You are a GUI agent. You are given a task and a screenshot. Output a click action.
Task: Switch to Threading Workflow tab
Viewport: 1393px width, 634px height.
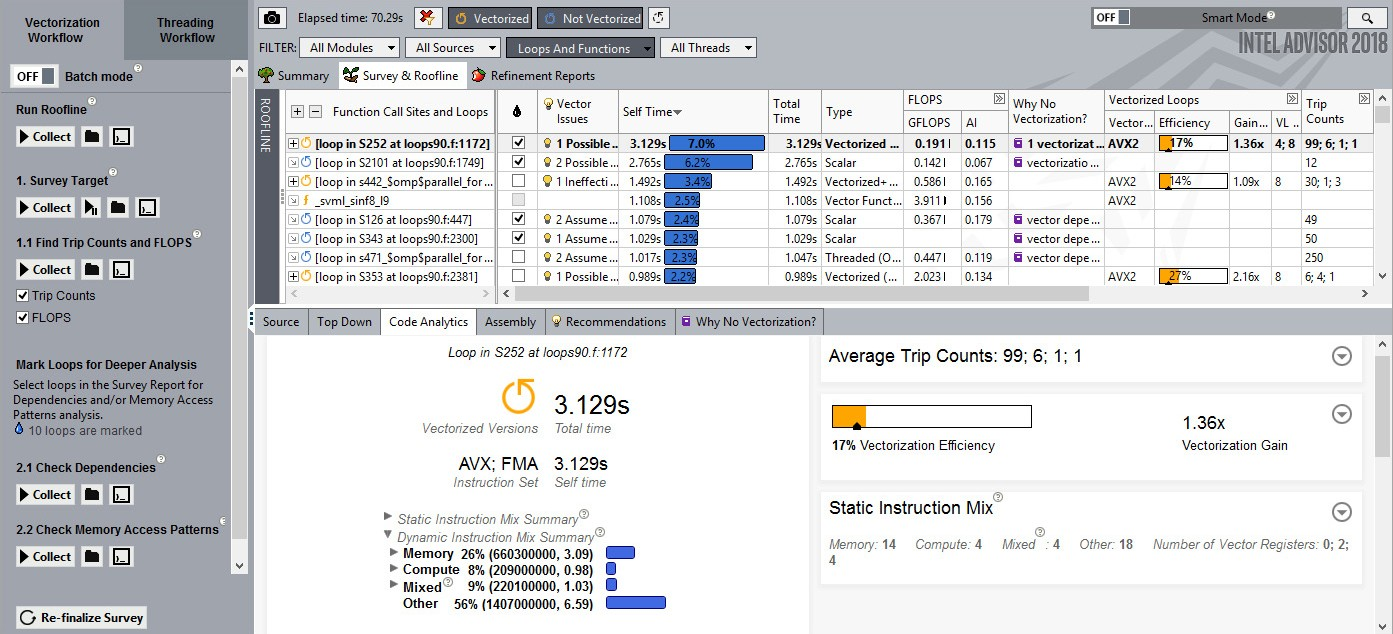click(x=186, y=30)
